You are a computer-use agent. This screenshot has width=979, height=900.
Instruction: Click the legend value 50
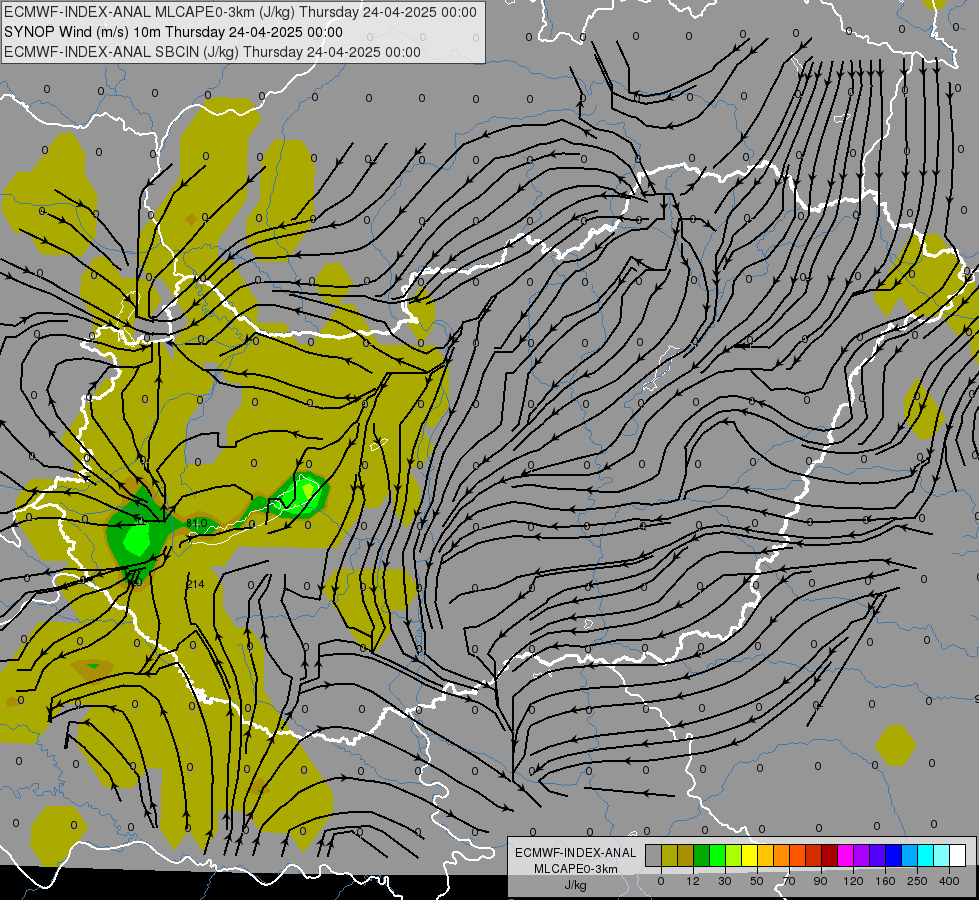click(757, 881)
